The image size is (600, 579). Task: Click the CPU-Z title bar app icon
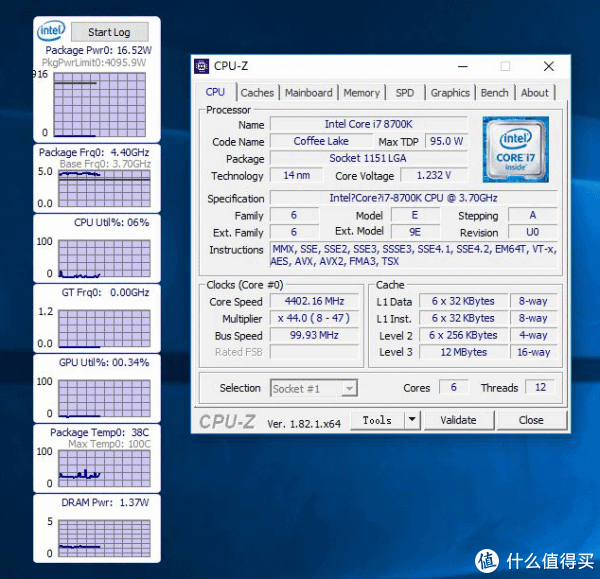pos(202,66)
